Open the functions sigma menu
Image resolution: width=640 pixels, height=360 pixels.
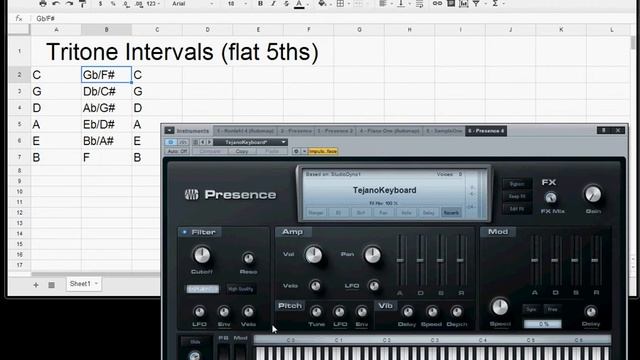(x=496, y=4)
